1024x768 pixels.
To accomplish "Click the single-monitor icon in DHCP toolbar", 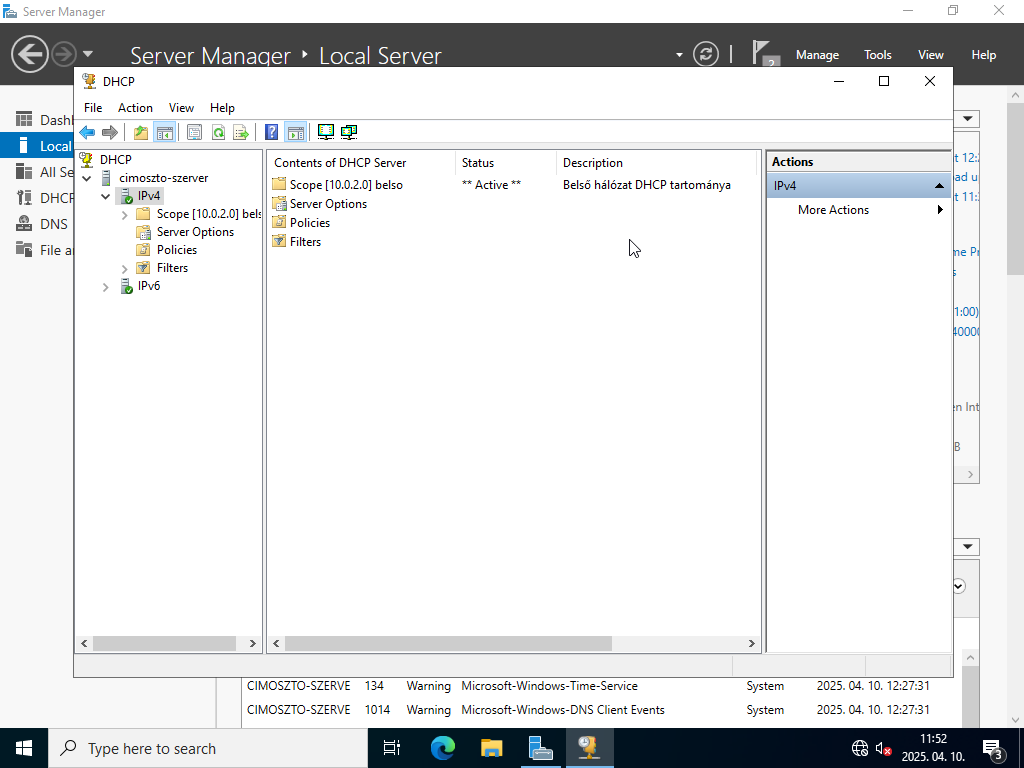I will click(x=325, y=132).
